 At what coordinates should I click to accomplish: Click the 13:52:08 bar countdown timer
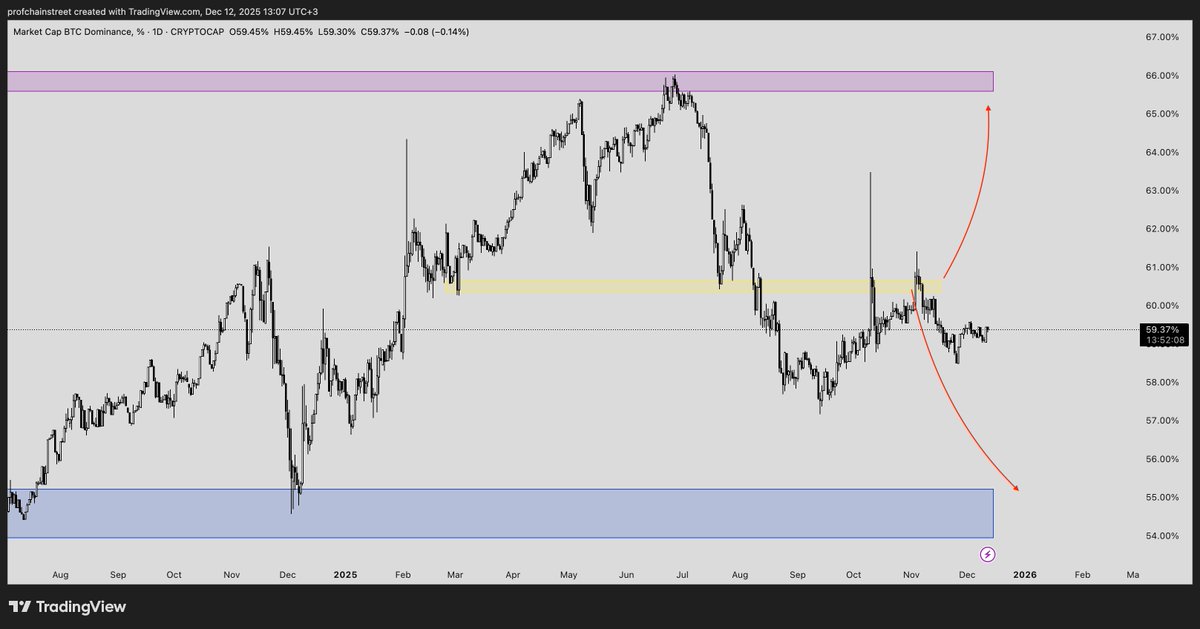(x=1163, y=340)
